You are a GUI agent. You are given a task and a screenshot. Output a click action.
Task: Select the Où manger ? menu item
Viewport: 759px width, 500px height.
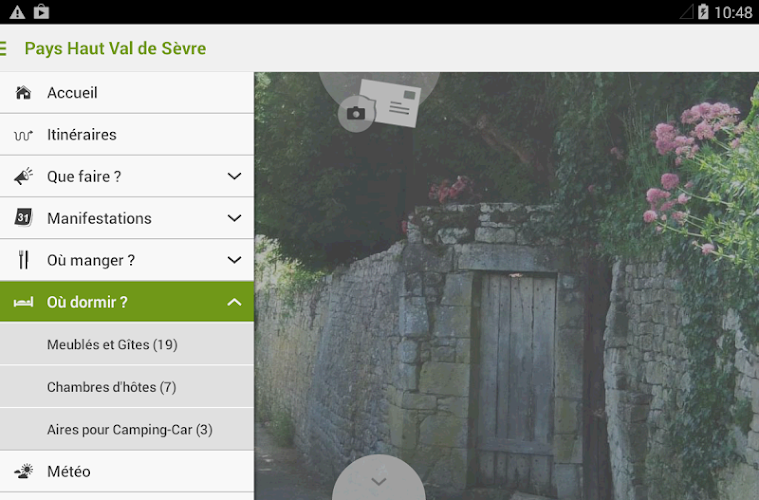(x=127, y=260)
